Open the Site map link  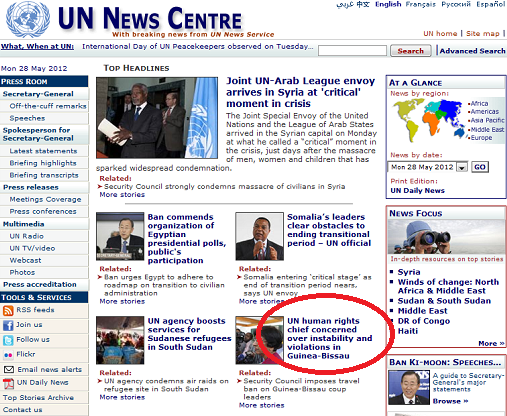click(x=483, y=34)
